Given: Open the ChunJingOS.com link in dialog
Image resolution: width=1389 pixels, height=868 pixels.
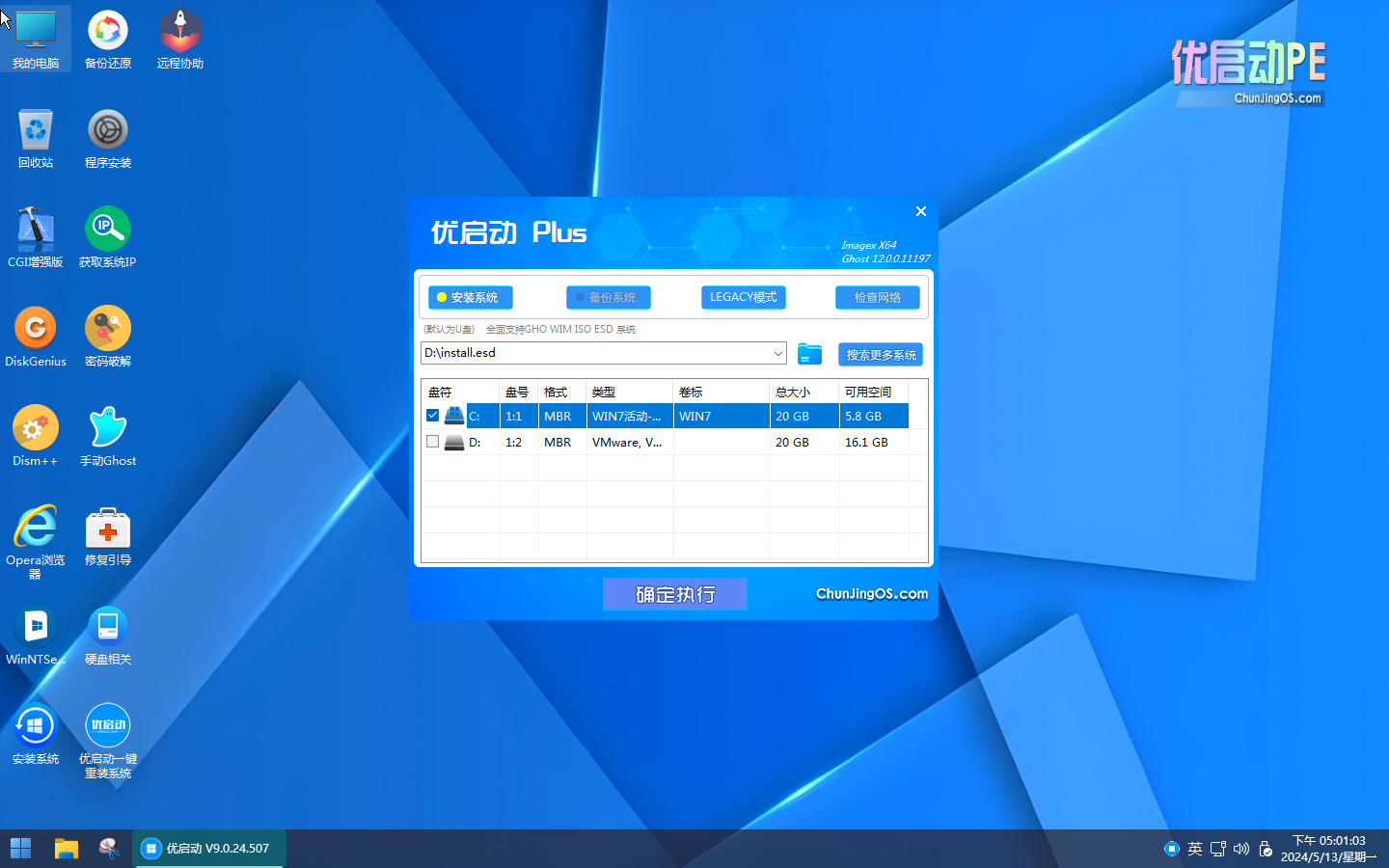Looking at the screenshot, I should coord(872,593).
